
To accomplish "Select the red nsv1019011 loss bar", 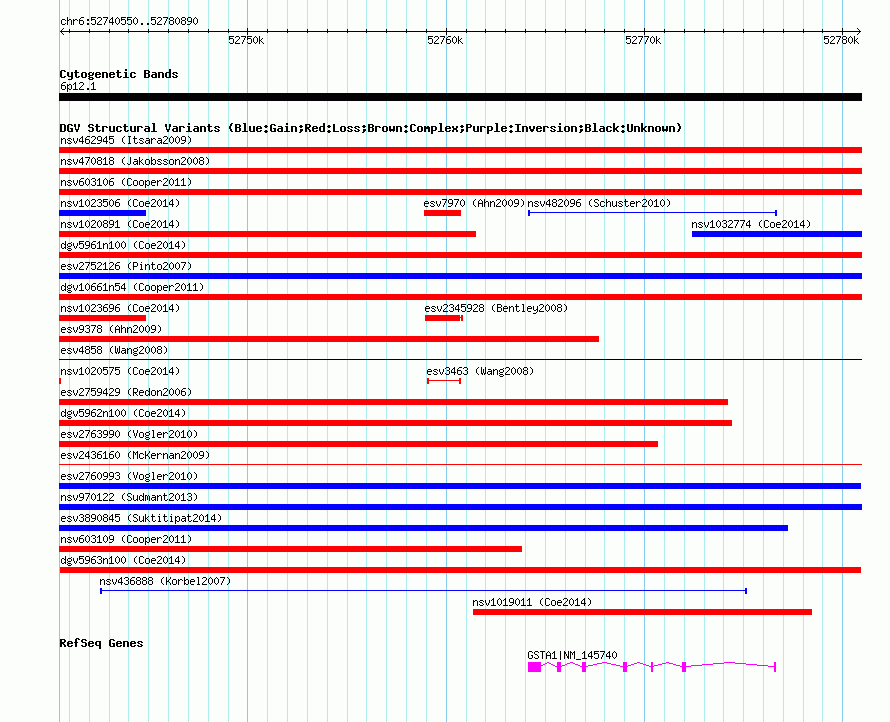I will coord(642,612).
